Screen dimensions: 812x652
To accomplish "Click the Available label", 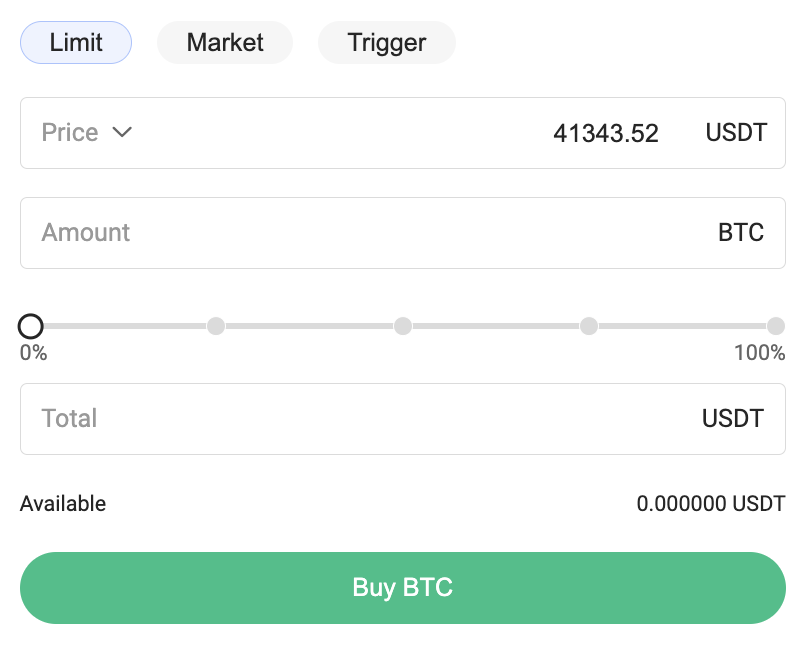I will [x=63, y=504].
